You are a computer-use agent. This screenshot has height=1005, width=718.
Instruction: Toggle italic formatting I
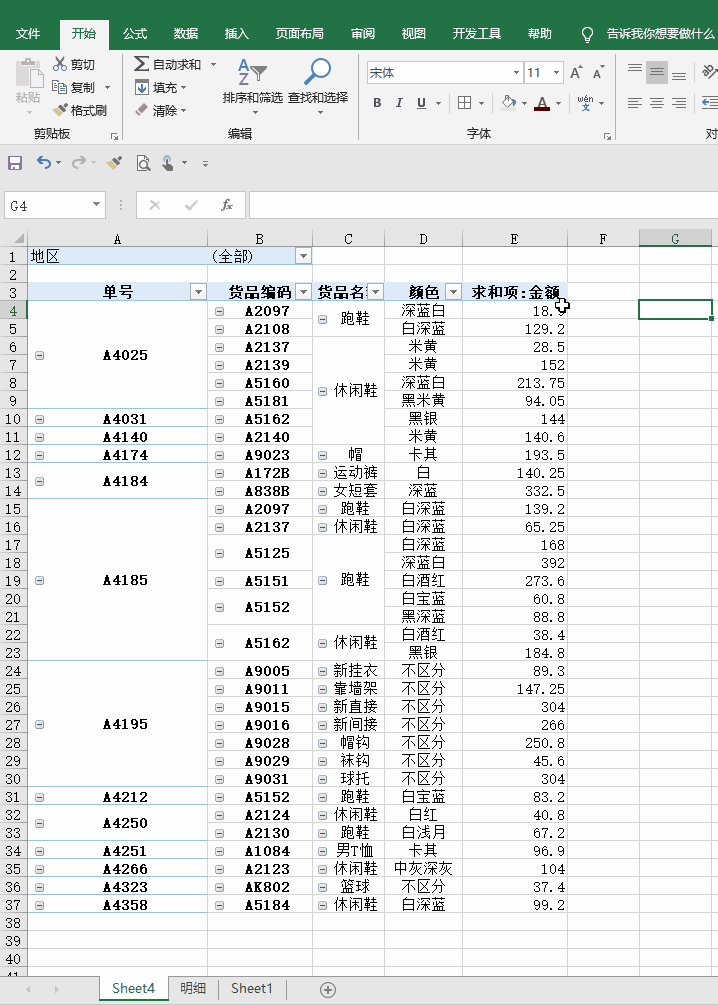[x=399, y=103]
